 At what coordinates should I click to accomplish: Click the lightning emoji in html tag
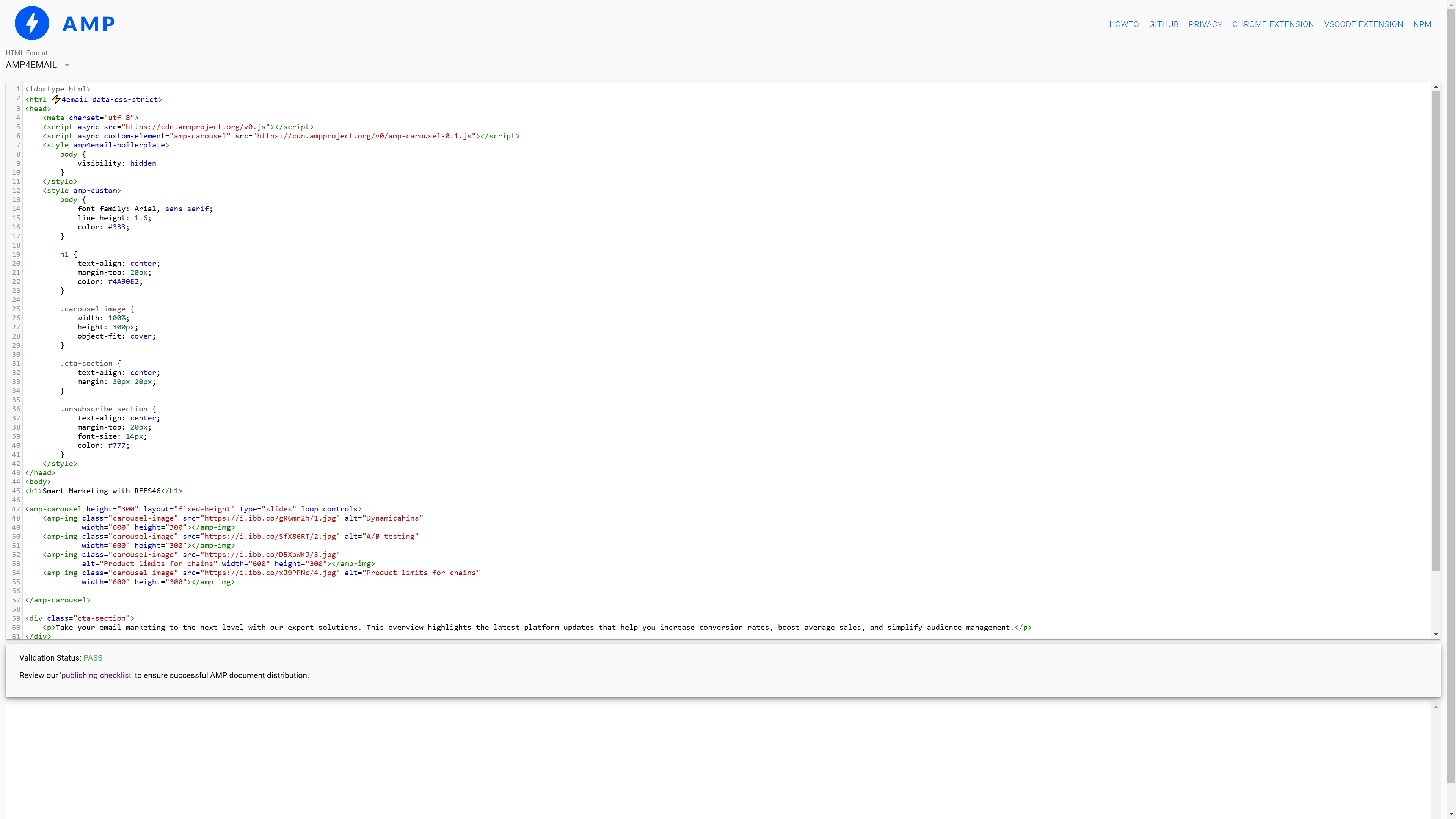[56, 99]
